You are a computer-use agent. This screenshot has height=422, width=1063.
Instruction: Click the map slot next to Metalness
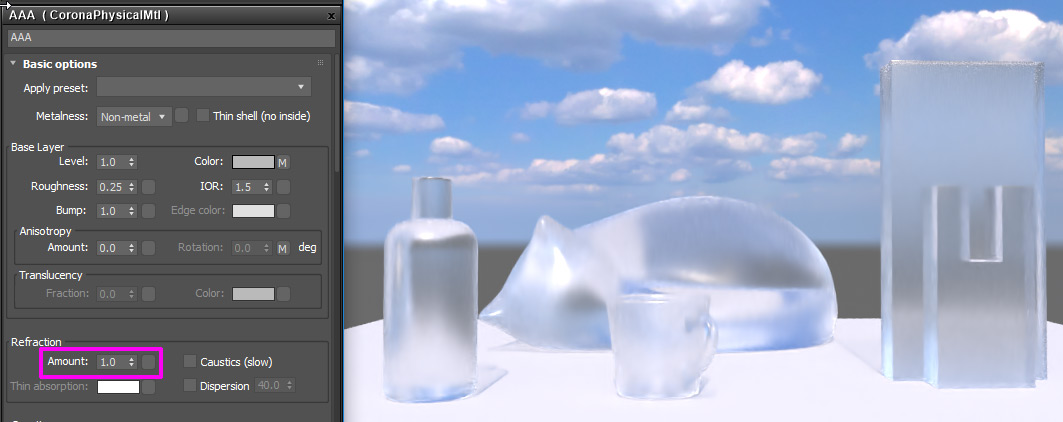point(182,115)
